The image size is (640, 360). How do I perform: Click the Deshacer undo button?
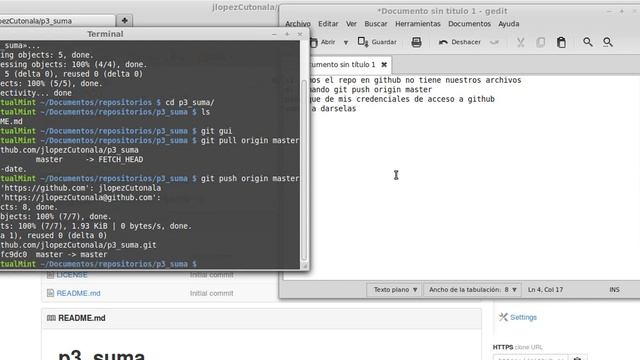tap(460, 42)
